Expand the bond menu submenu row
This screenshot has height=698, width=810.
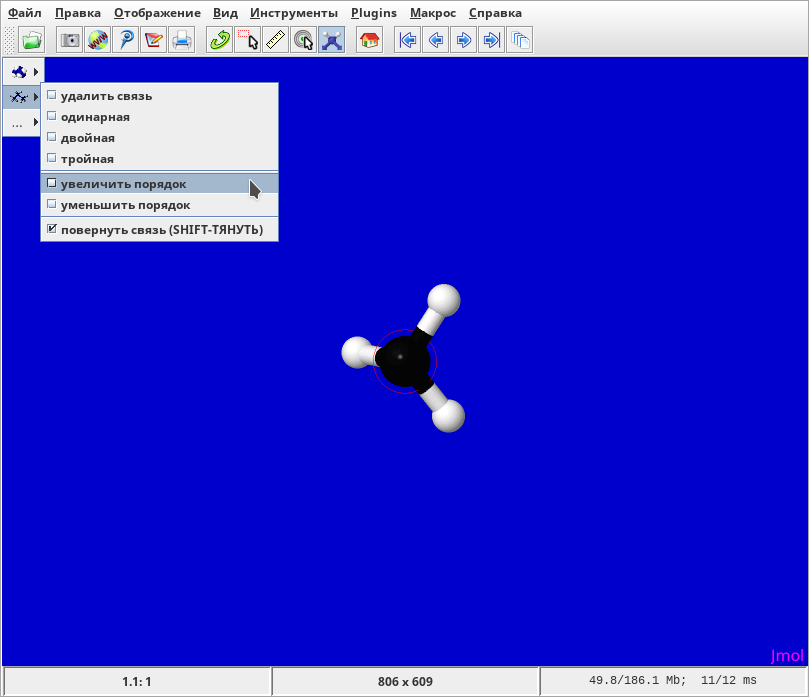(22, 97)
